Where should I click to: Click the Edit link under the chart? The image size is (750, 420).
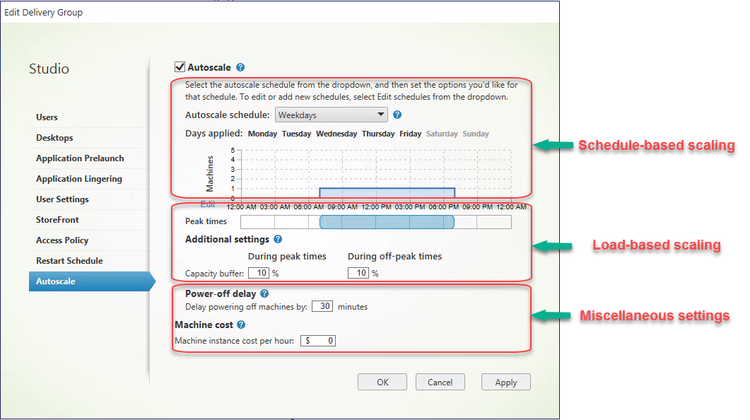point(208,204)
